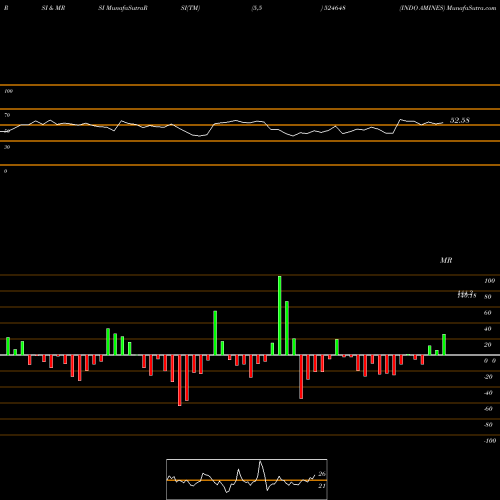Screen dimensions: 500x500
Task: Click the MR axis label -100
Action: (x=490, y=441)
